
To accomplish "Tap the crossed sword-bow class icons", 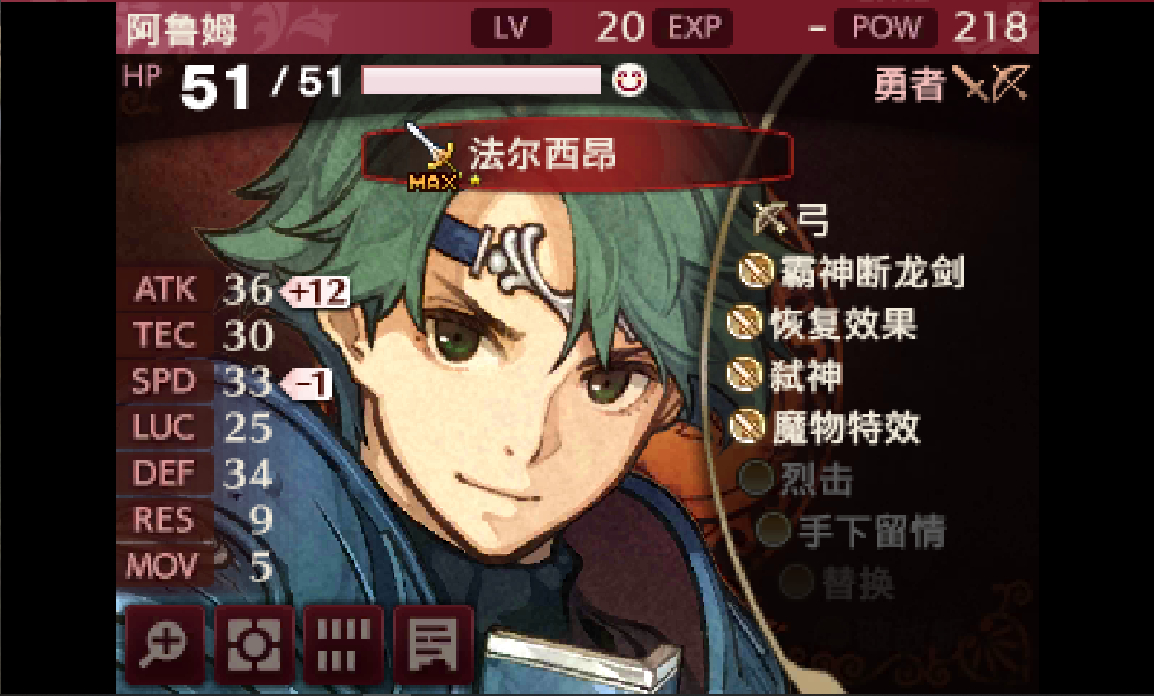I will (991, 83).
